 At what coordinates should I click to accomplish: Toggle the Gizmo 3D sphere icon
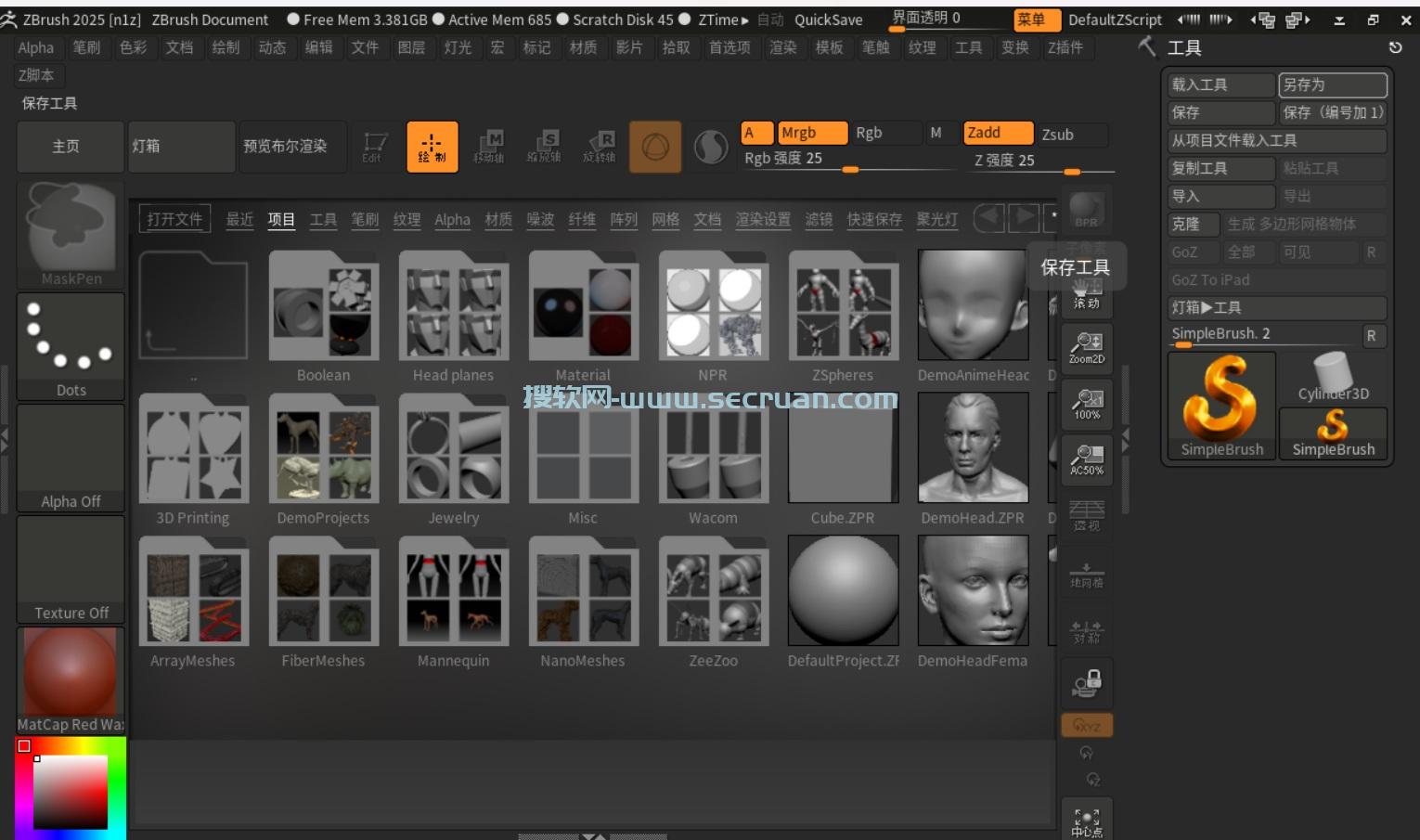pos(655,147)
